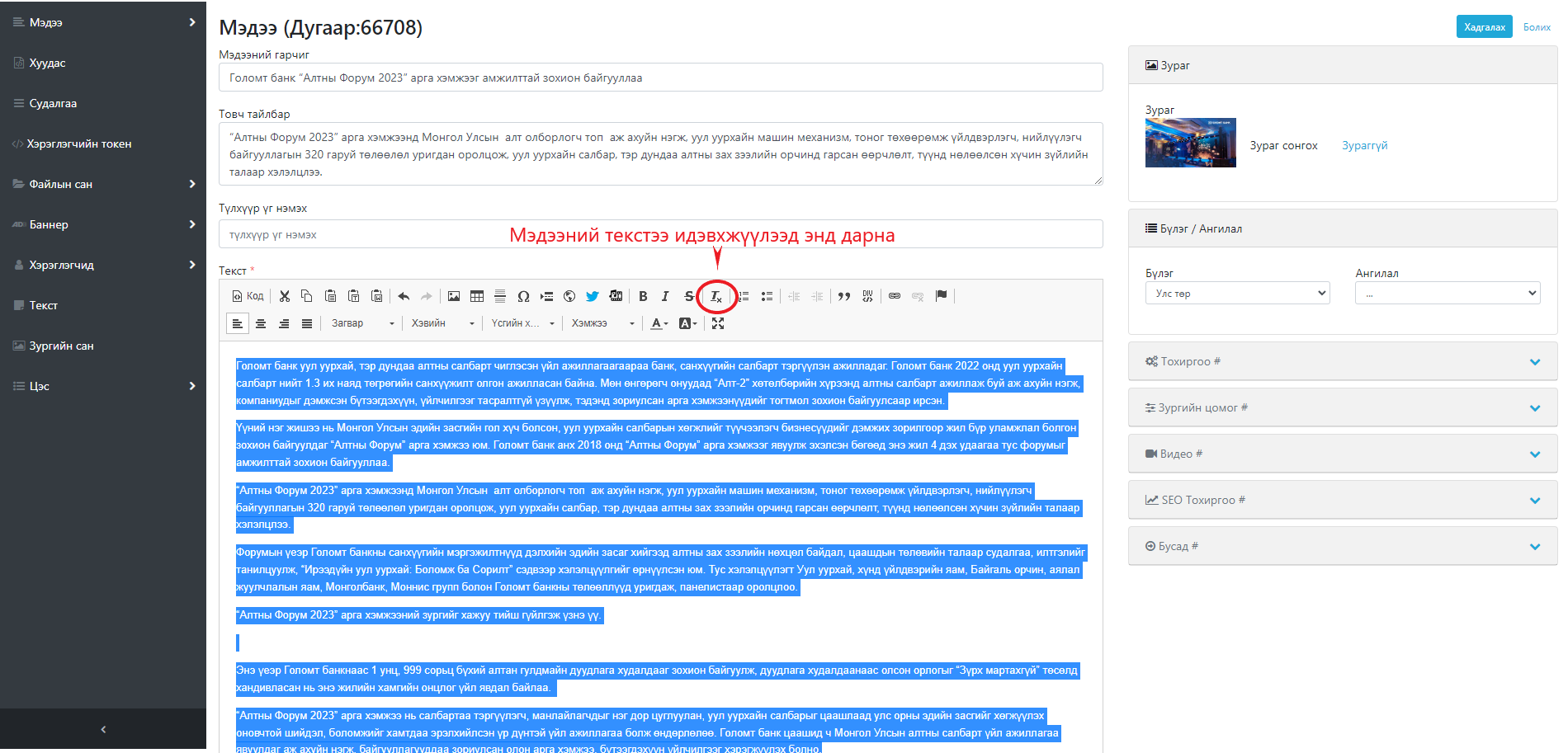
Task: Click the Remove Format icon in the editor toolbar
Action: 716,296
